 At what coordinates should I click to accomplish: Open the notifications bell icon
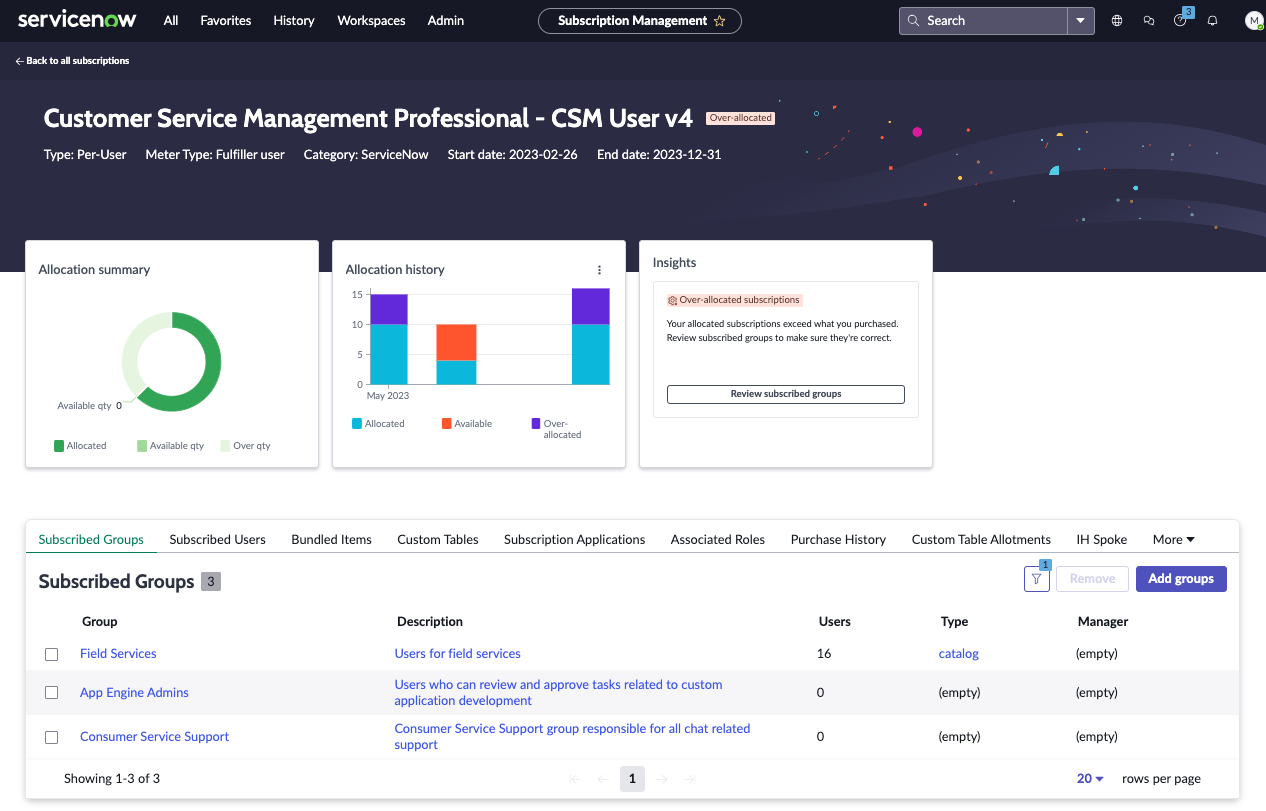1212,20
